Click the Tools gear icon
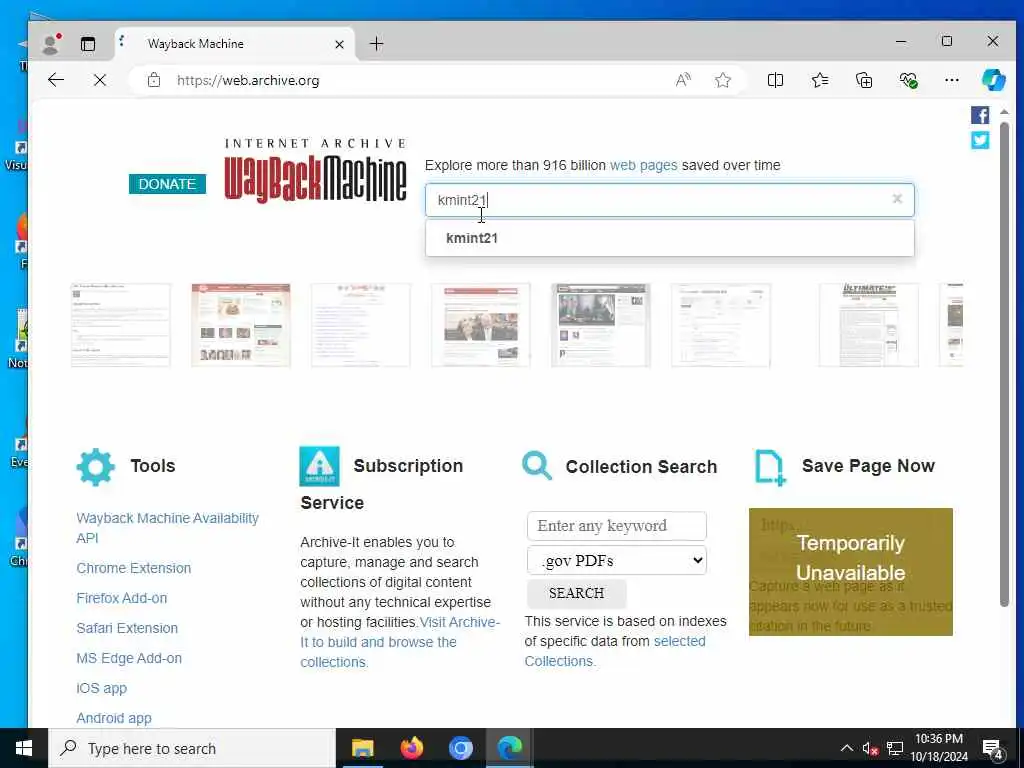The image size is (1024, 768). click(x=95, y=467)
